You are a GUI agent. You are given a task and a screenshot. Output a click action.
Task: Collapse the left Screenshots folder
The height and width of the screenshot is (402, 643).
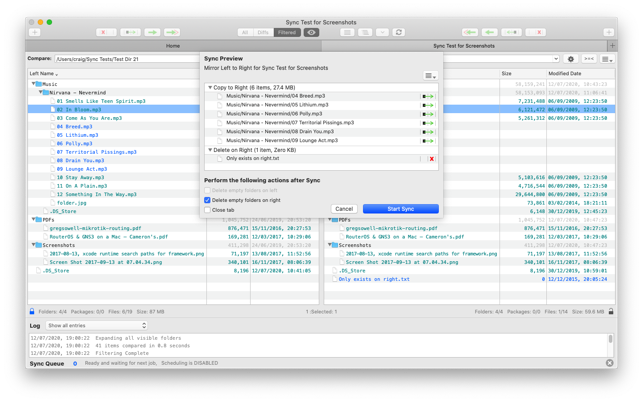(34, 245)
